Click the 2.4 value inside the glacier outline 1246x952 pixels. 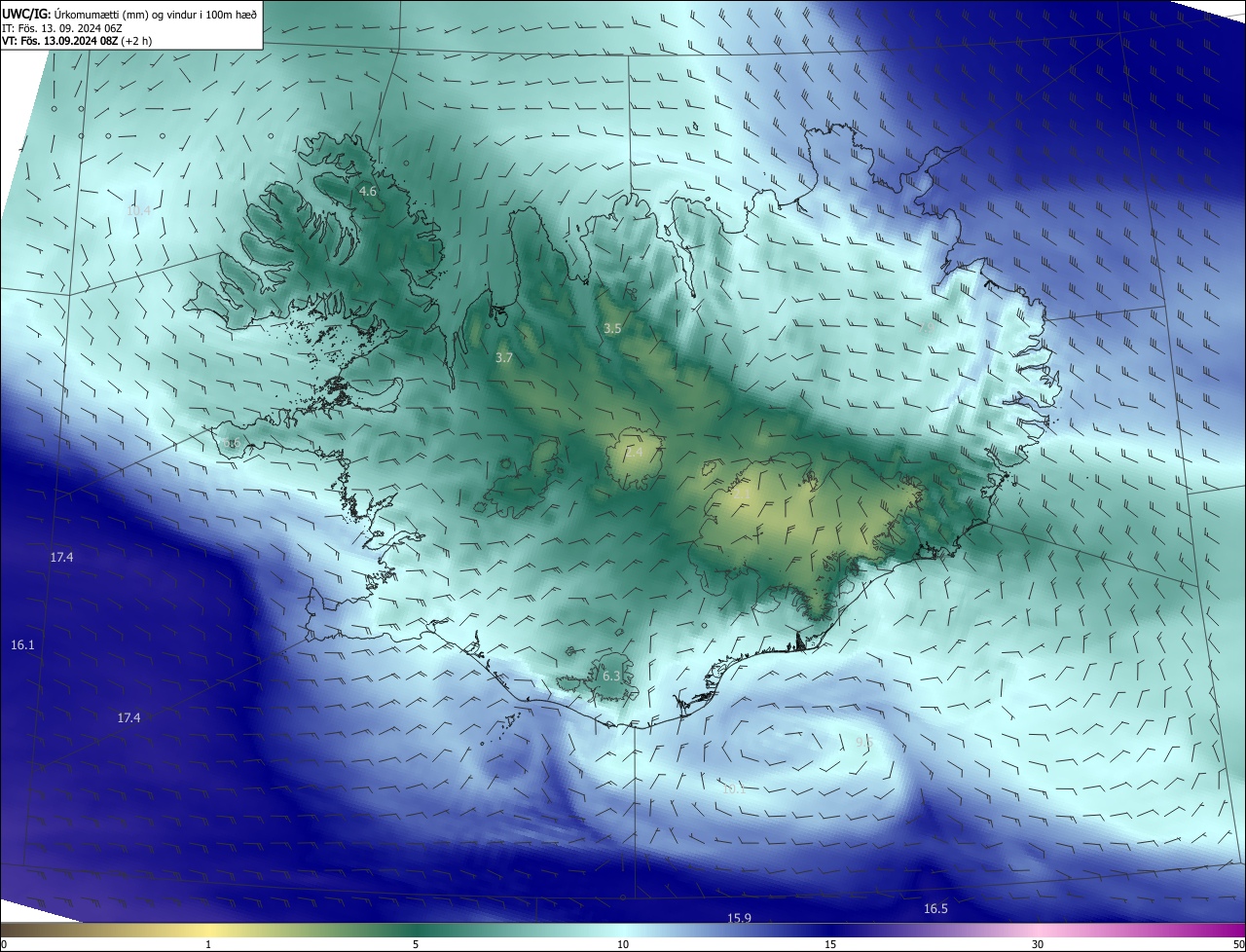[635, 453]
